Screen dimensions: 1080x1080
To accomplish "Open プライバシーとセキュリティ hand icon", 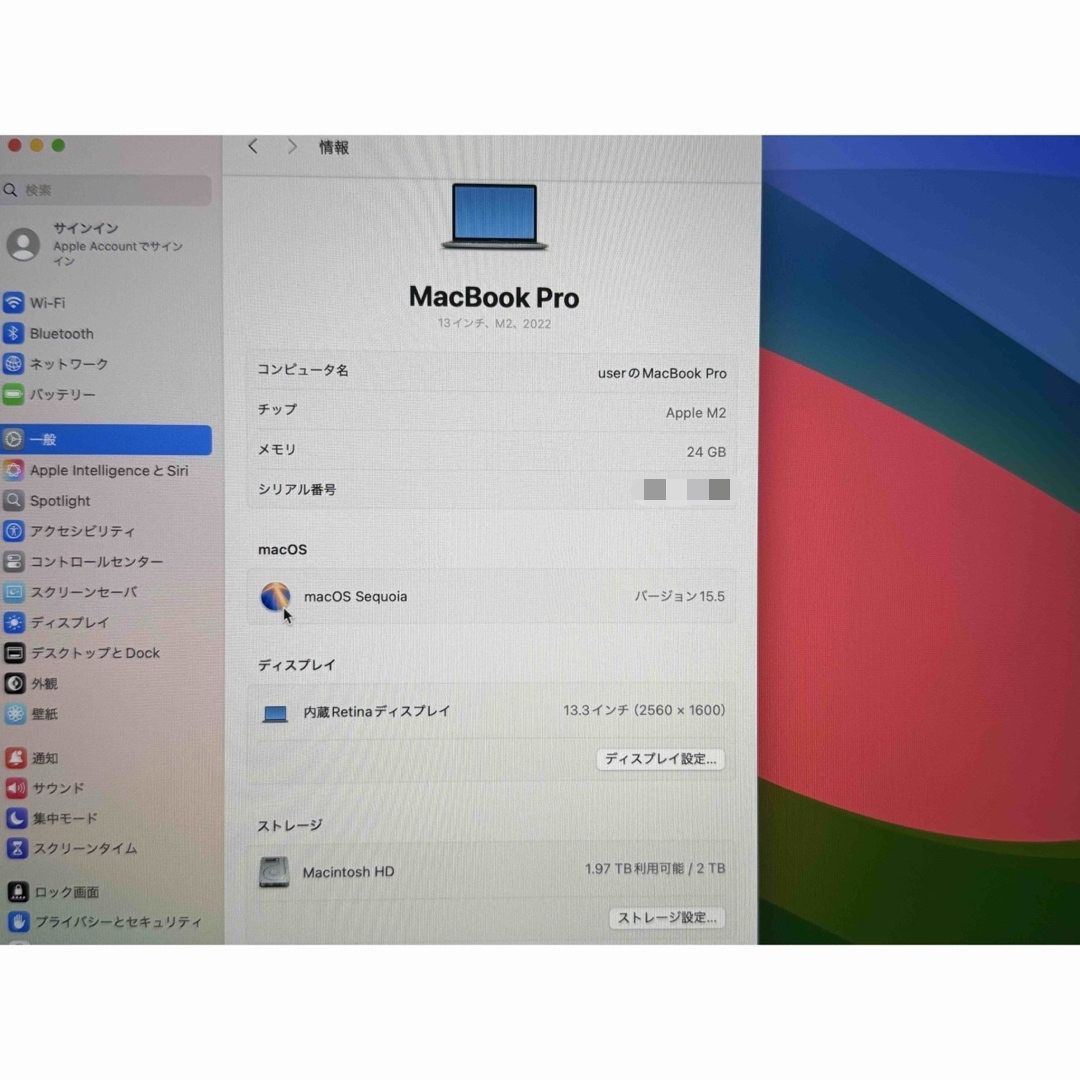I will [19, 922].
